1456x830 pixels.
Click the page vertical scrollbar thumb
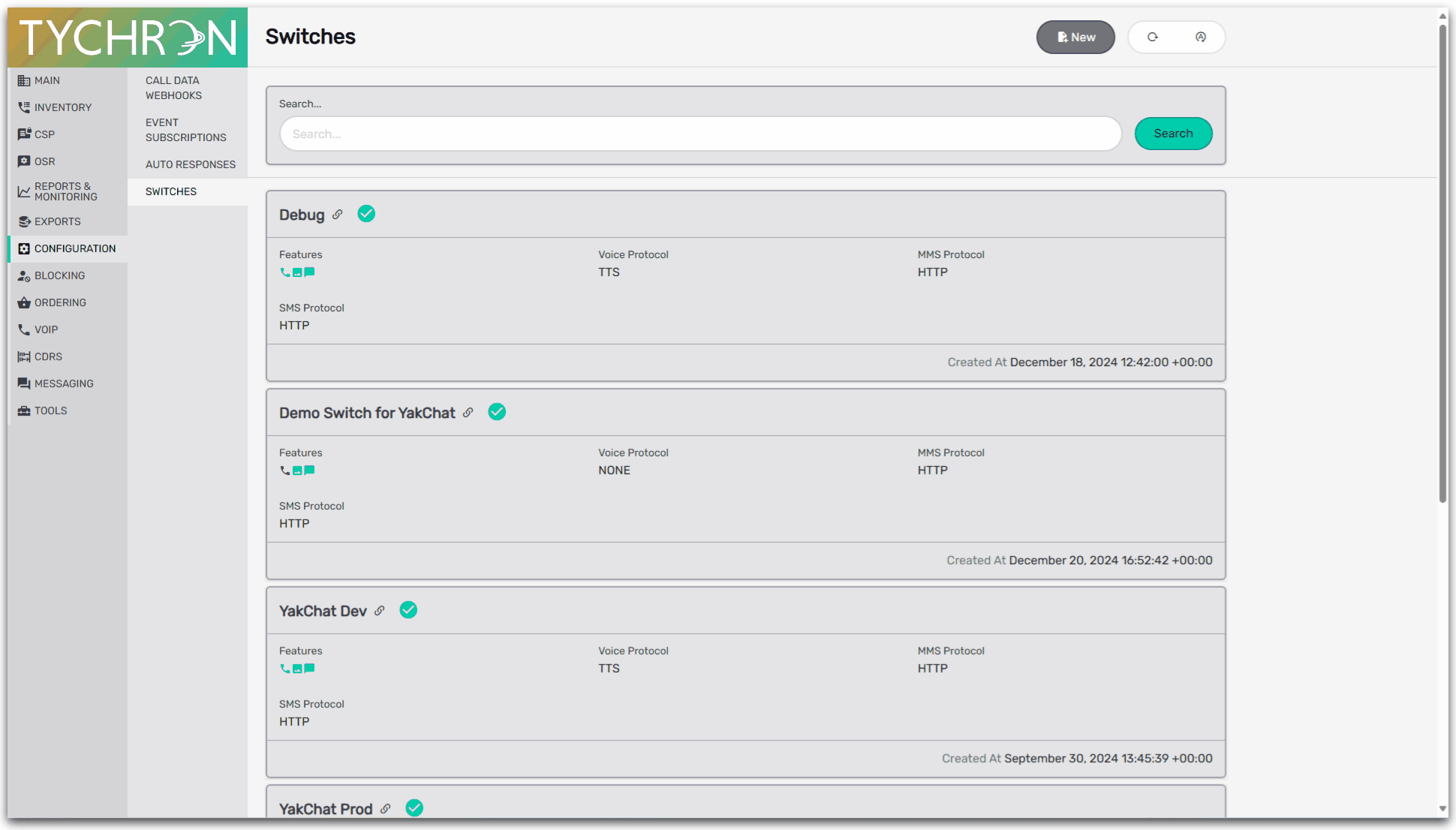(1442, 263)
